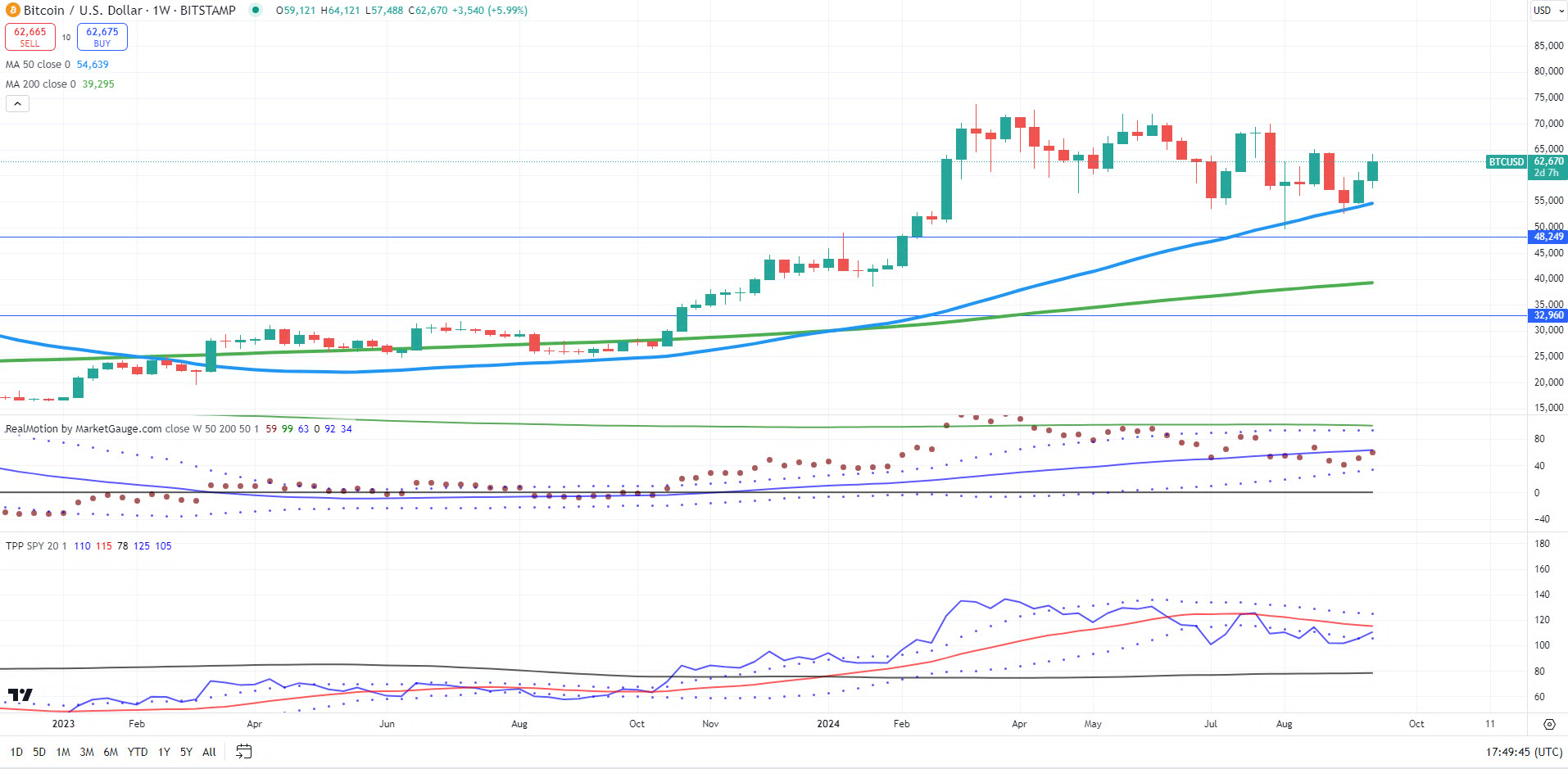The height and width of the screenshot is (769, 1568).
Task: Click the close price C62,670 in header
Action: [x=428, y=11]
